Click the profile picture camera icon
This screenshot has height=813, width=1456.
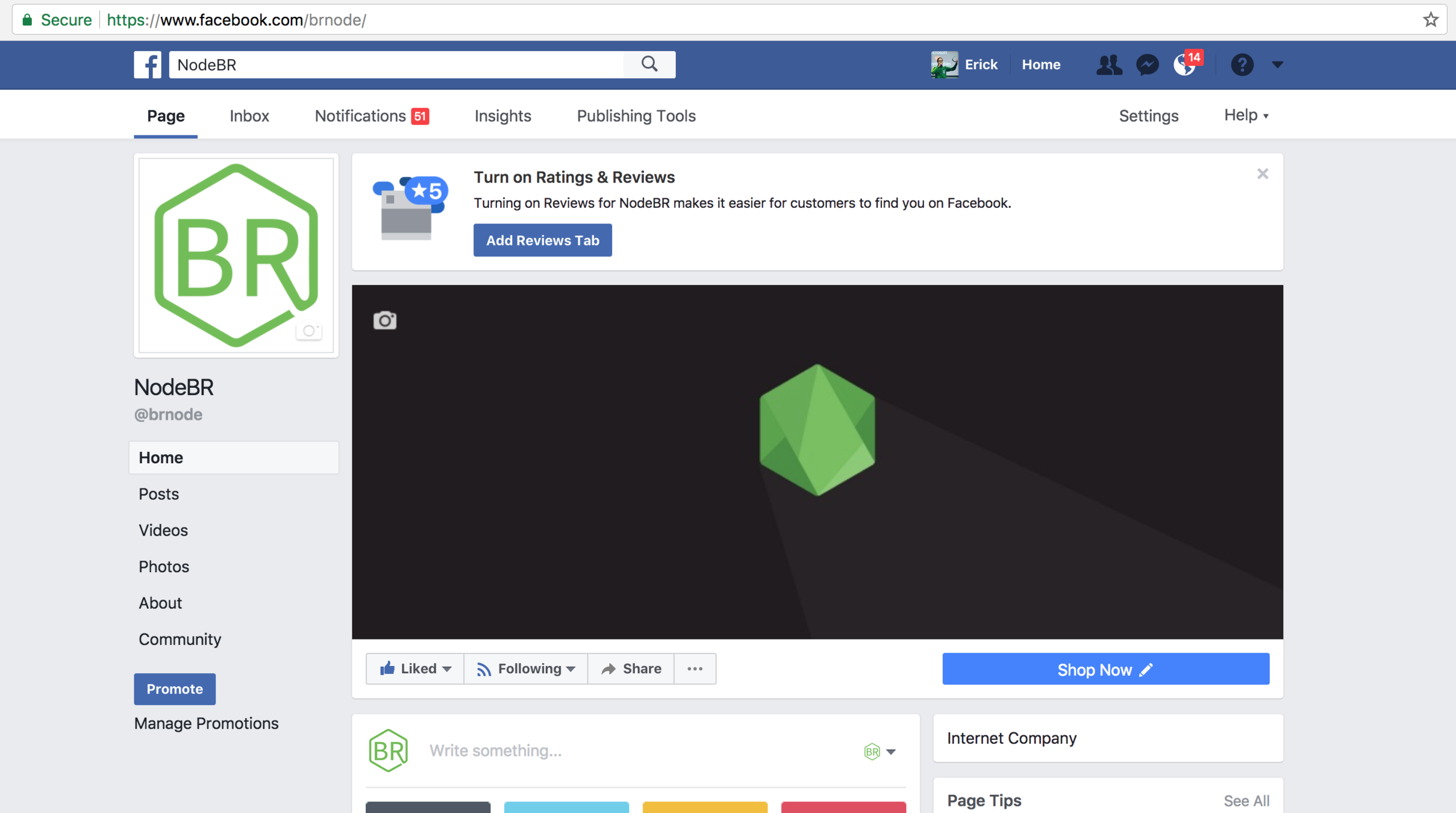[x=309, y=331]
